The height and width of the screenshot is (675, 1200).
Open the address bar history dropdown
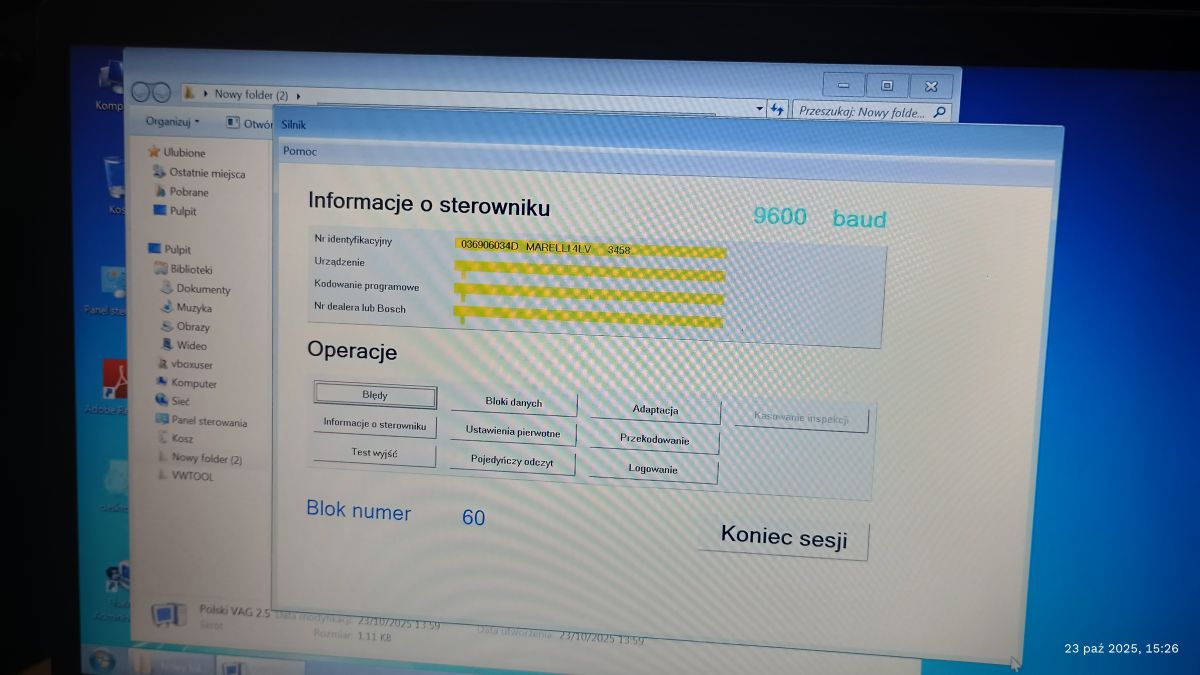(x=760, y=108)
